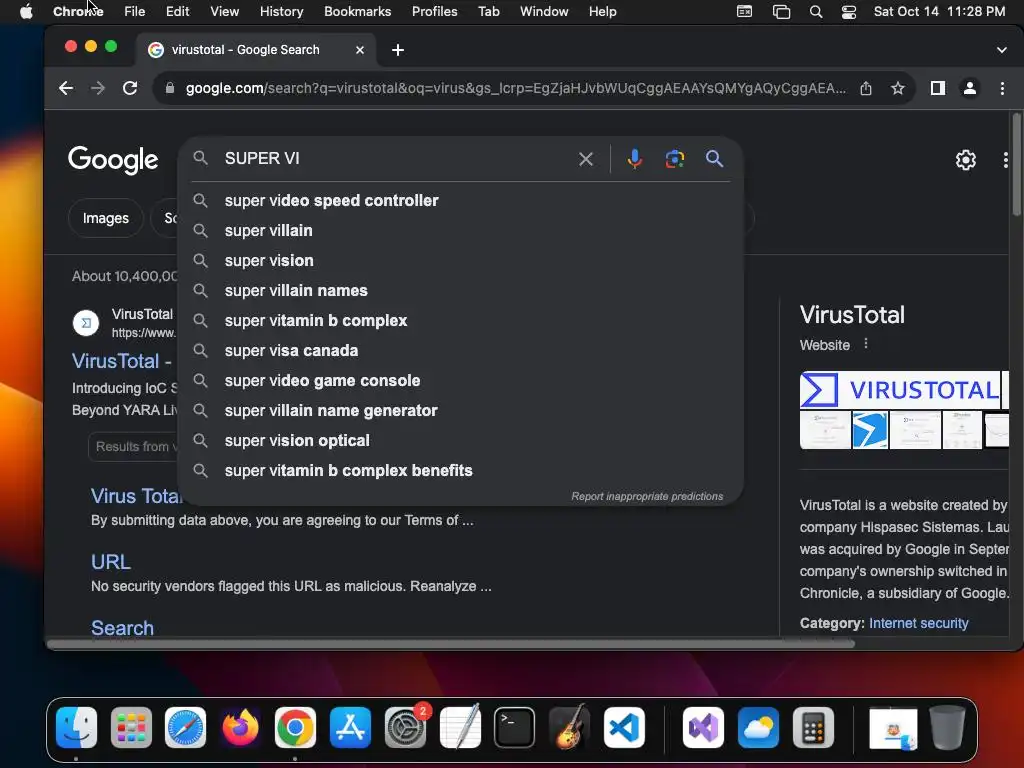Click the address bar URL

[x=515, y=88]
